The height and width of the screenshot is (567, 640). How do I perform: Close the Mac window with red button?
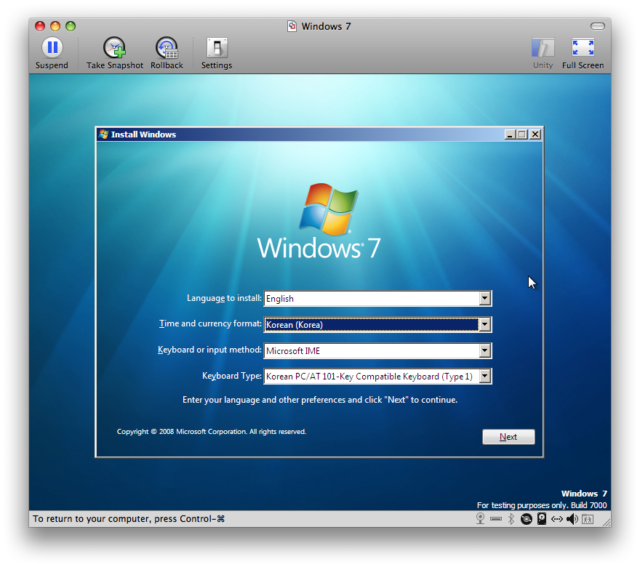(x=40, y=26)
